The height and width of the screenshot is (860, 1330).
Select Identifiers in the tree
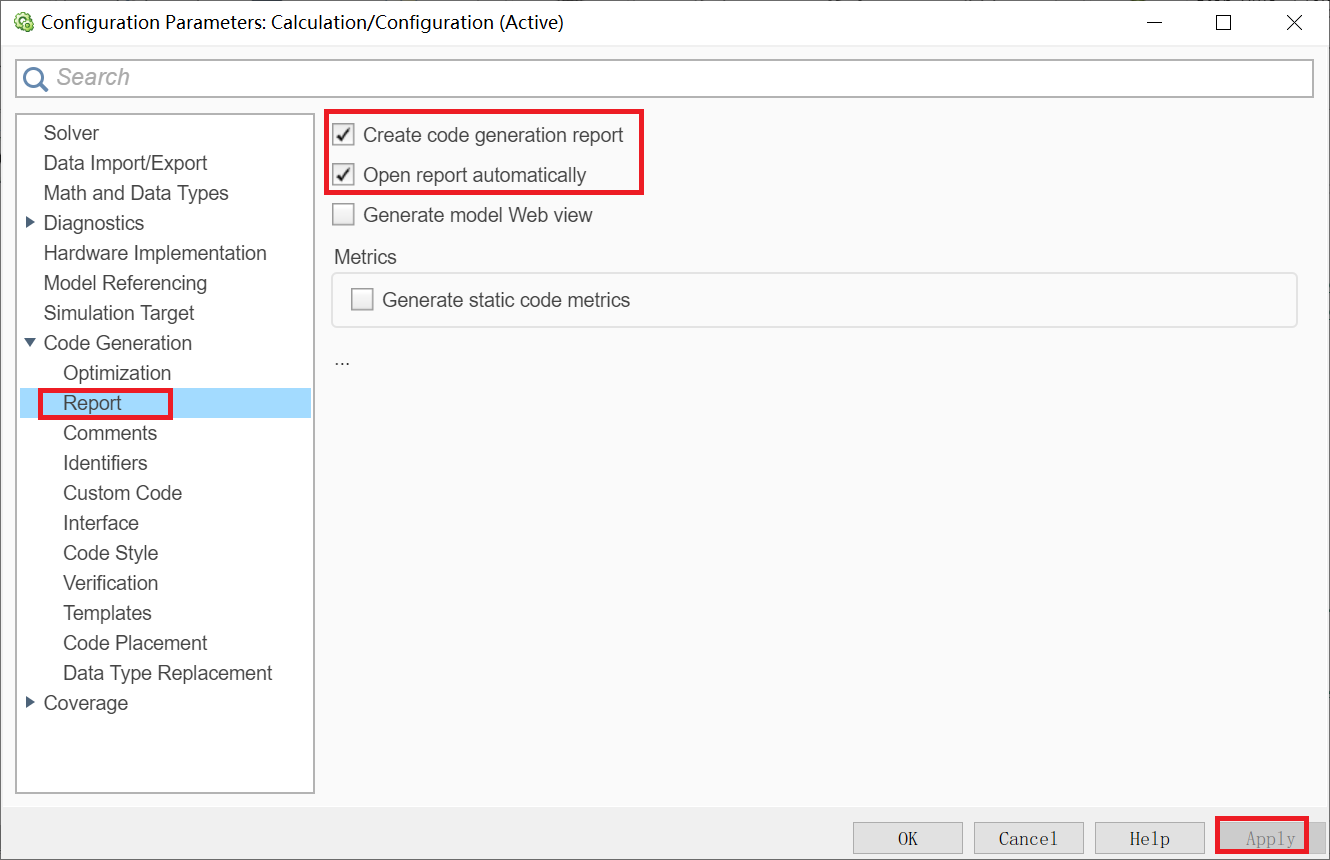click(105, 463)
